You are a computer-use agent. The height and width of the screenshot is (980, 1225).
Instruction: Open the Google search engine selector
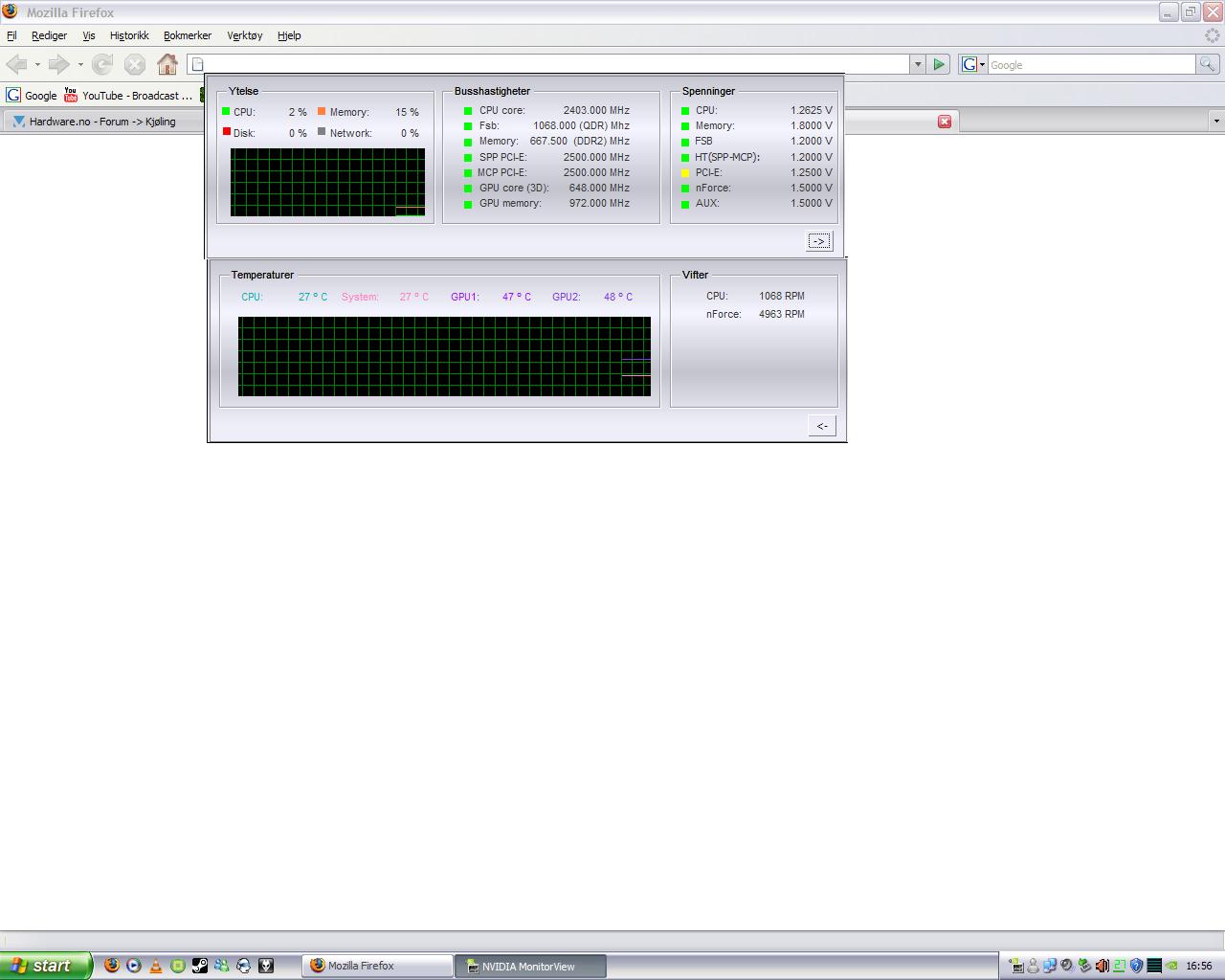coord(973,64)
